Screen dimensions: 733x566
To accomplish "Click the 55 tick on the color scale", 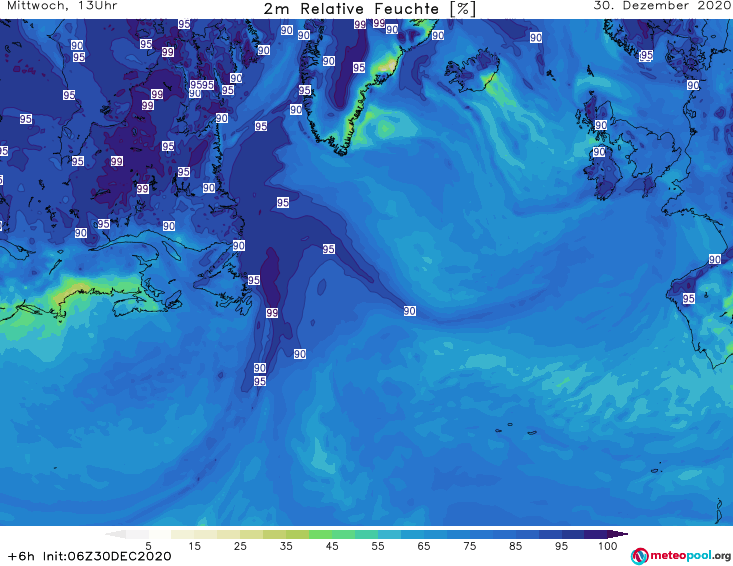I will tap(378, 546).
